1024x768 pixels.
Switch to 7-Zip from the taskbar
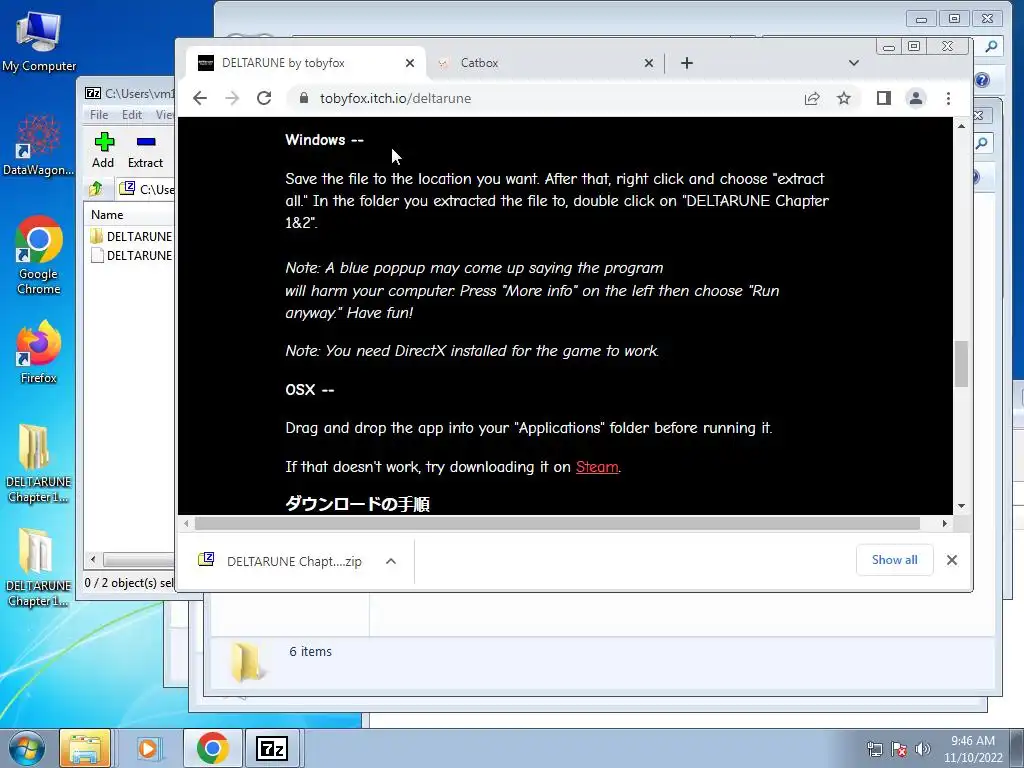pyautogui.click(x=272, y=748)
